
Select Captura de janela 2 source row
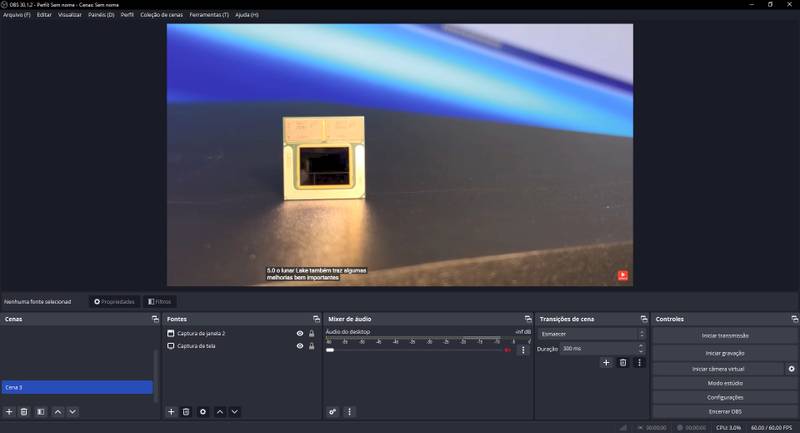[x=241, y=333]
